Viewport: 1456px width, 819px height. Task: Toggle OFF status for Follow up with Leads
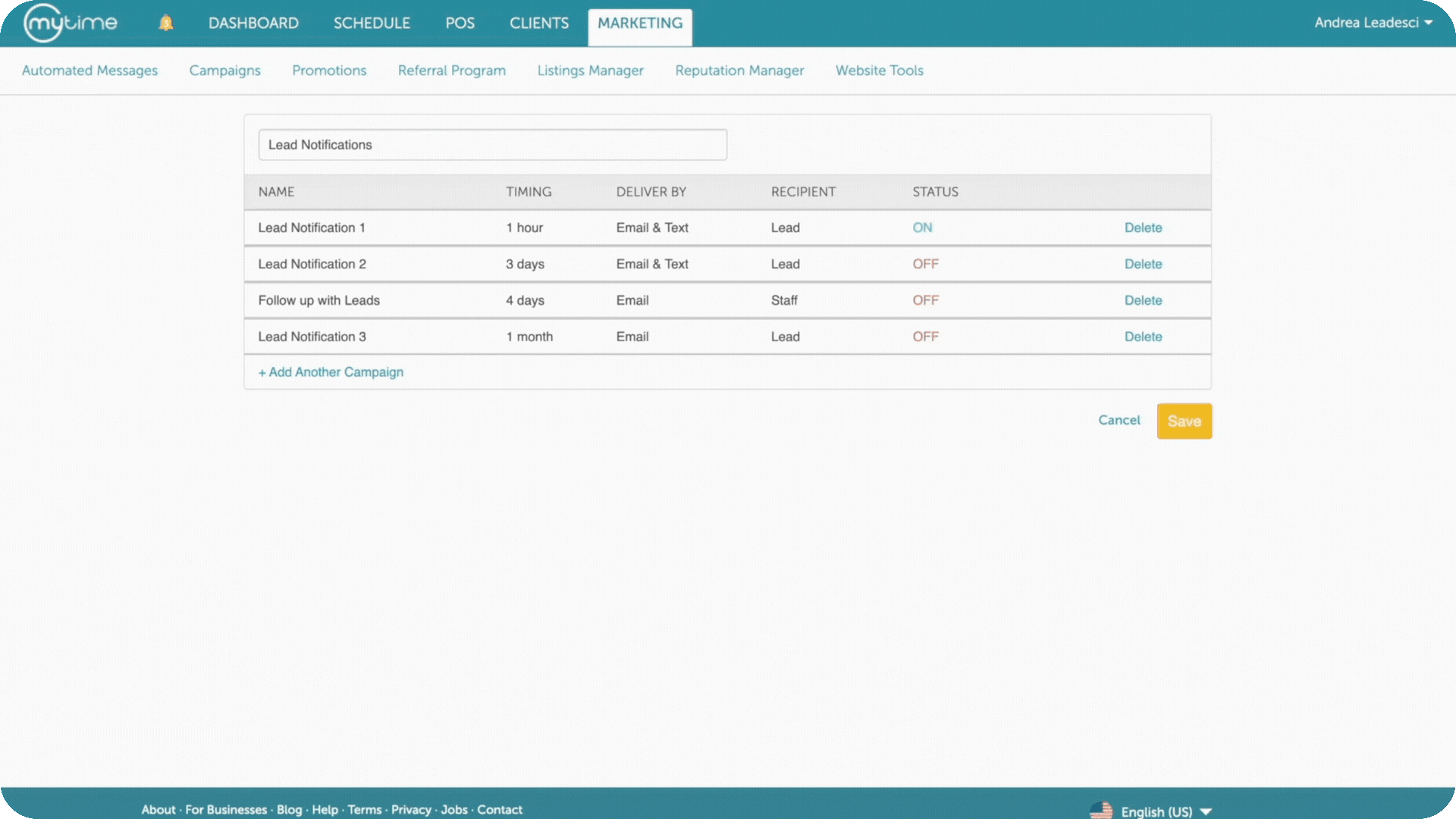(x=925, y=300)
